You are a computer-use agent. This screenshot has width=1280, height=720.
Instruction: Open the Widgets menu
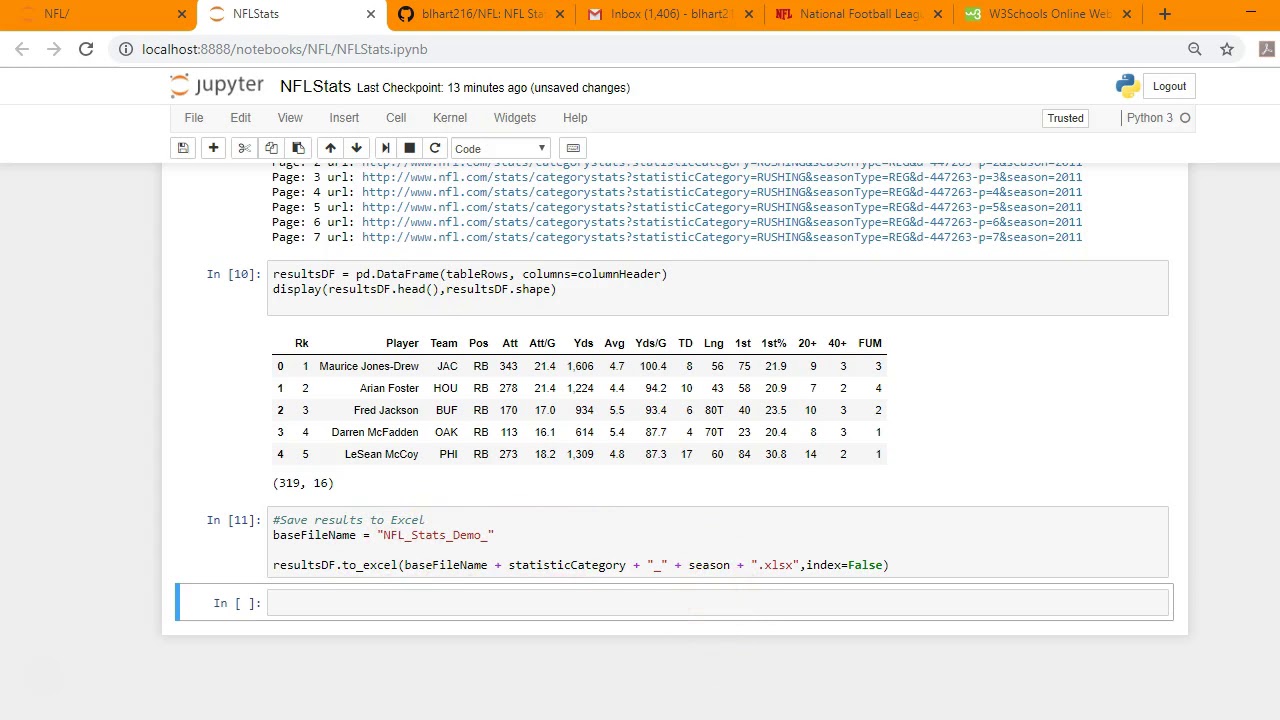(x=515, y=118)
